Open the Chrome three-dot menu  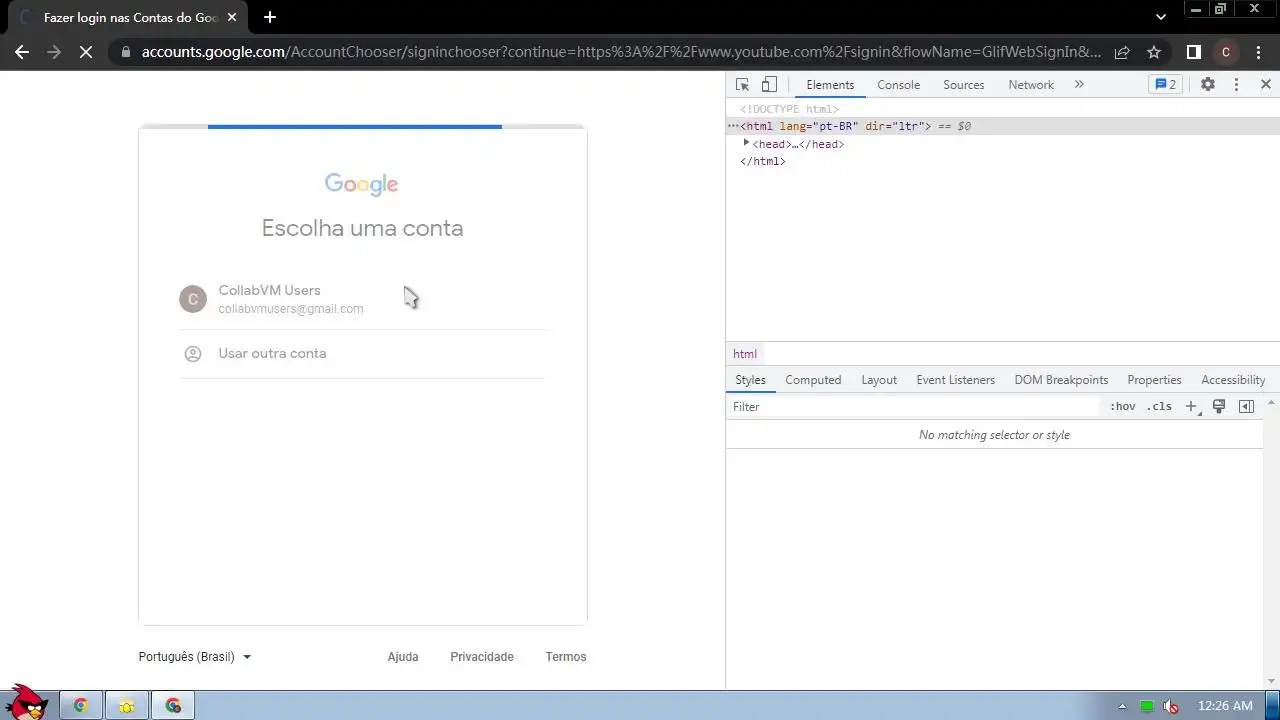coord(1259,52)
